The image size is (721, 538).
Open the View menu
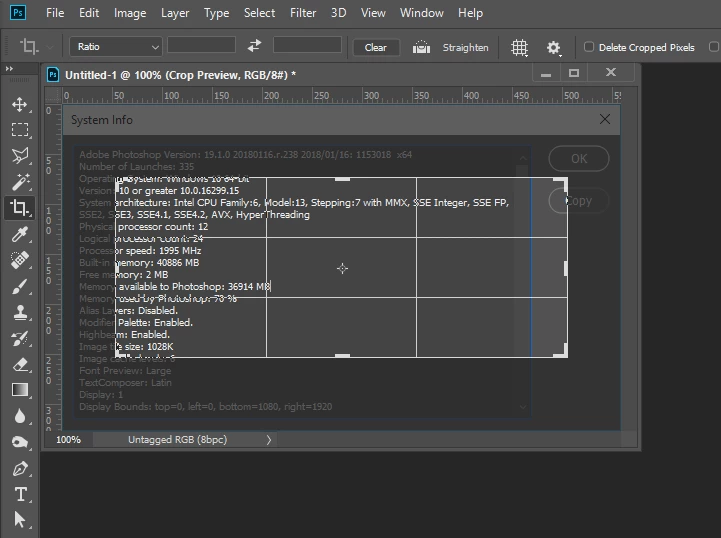click(x=373, y=13)
